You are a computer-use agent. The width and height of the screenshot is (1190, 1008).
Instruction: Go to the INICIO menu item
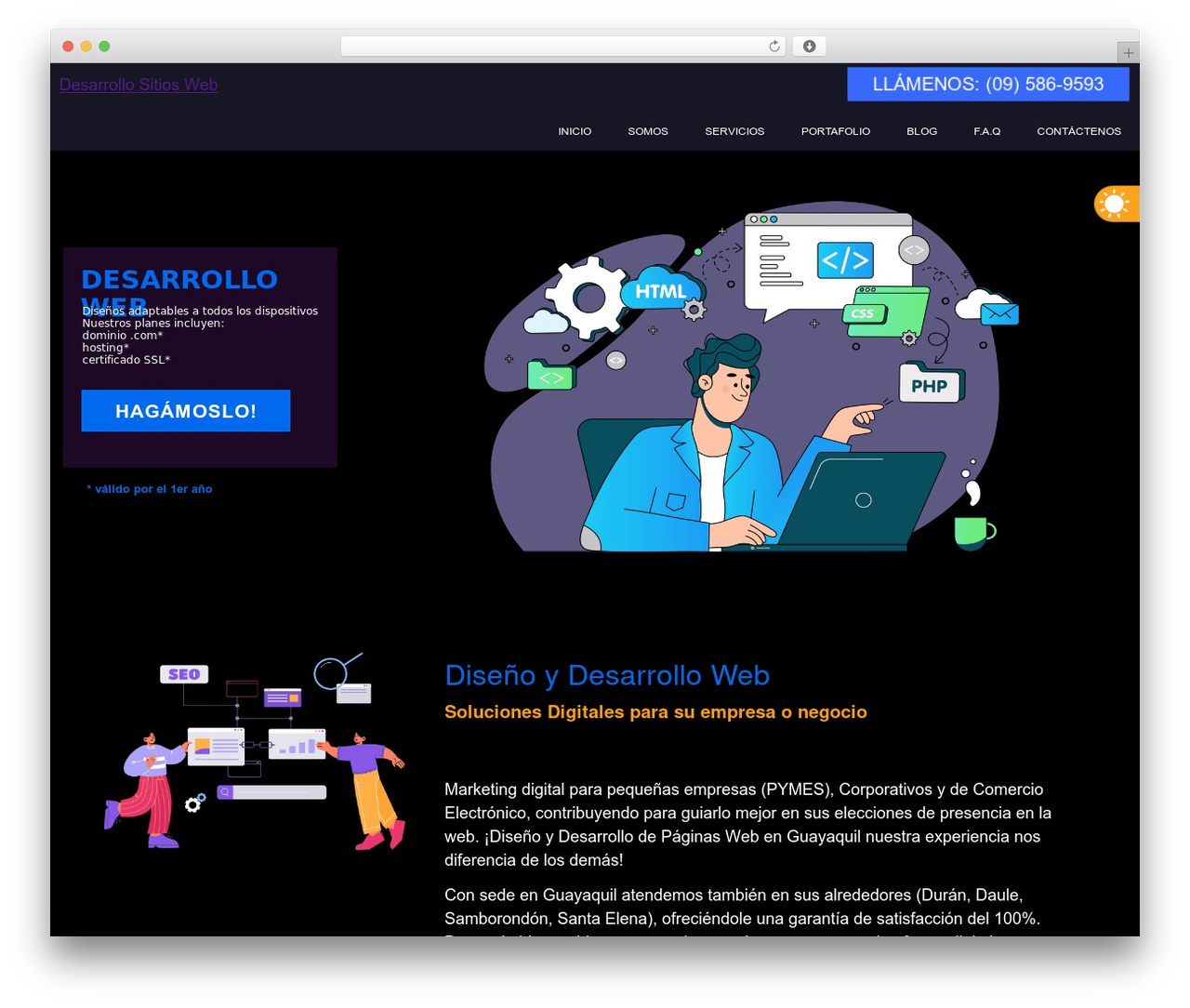[x=575, y=131]
